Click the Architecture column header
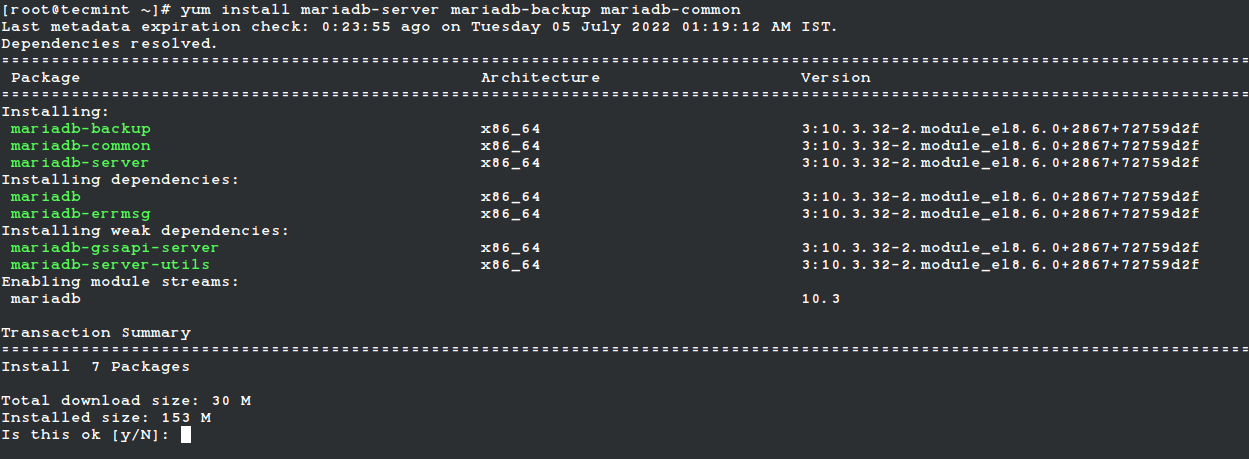The width and height of the screenshot is (1249, 459). point(541,77)
